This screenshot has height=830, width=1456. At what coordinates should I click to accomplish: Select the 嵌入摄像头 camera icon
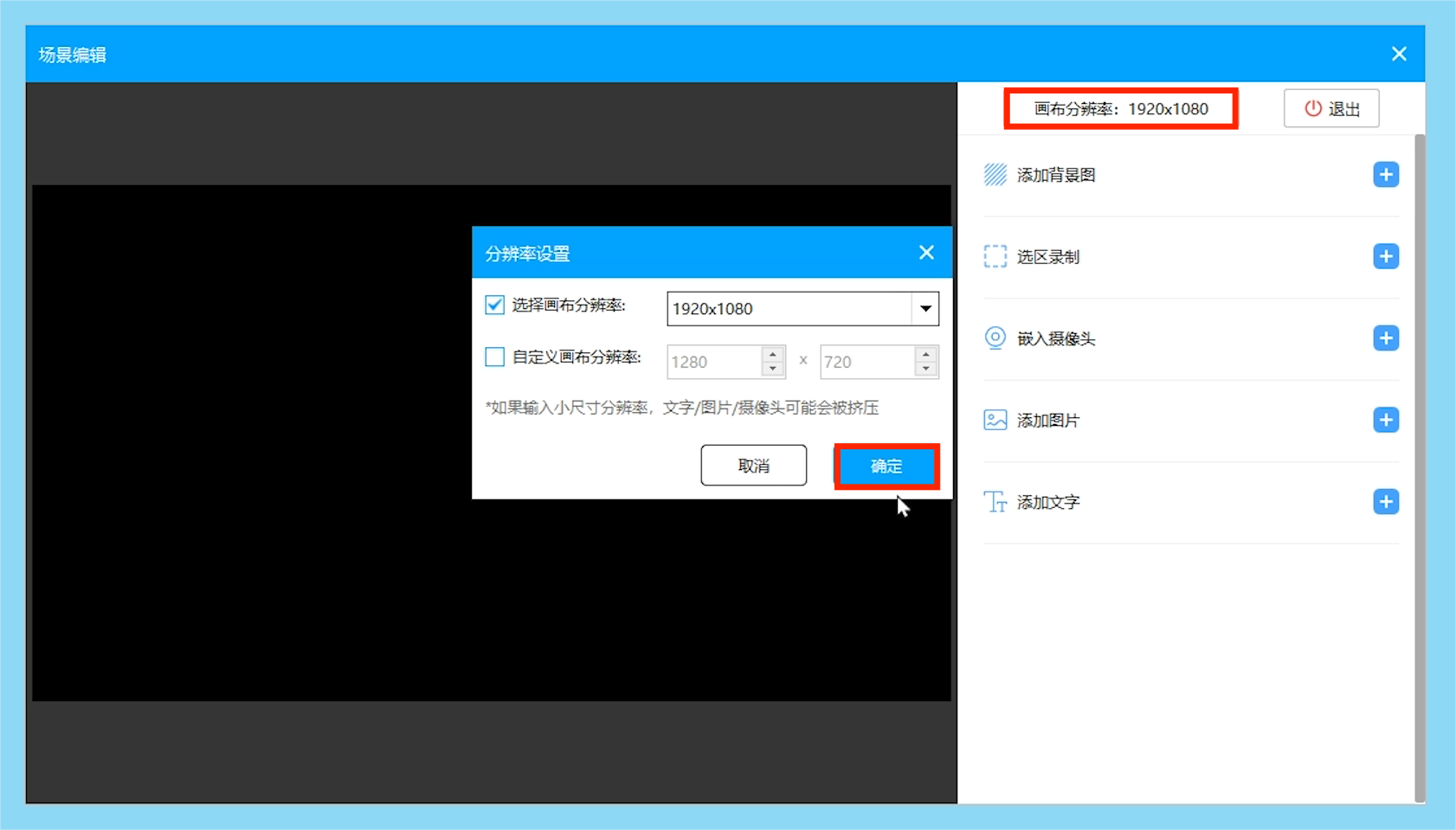(x=994, y=338)
